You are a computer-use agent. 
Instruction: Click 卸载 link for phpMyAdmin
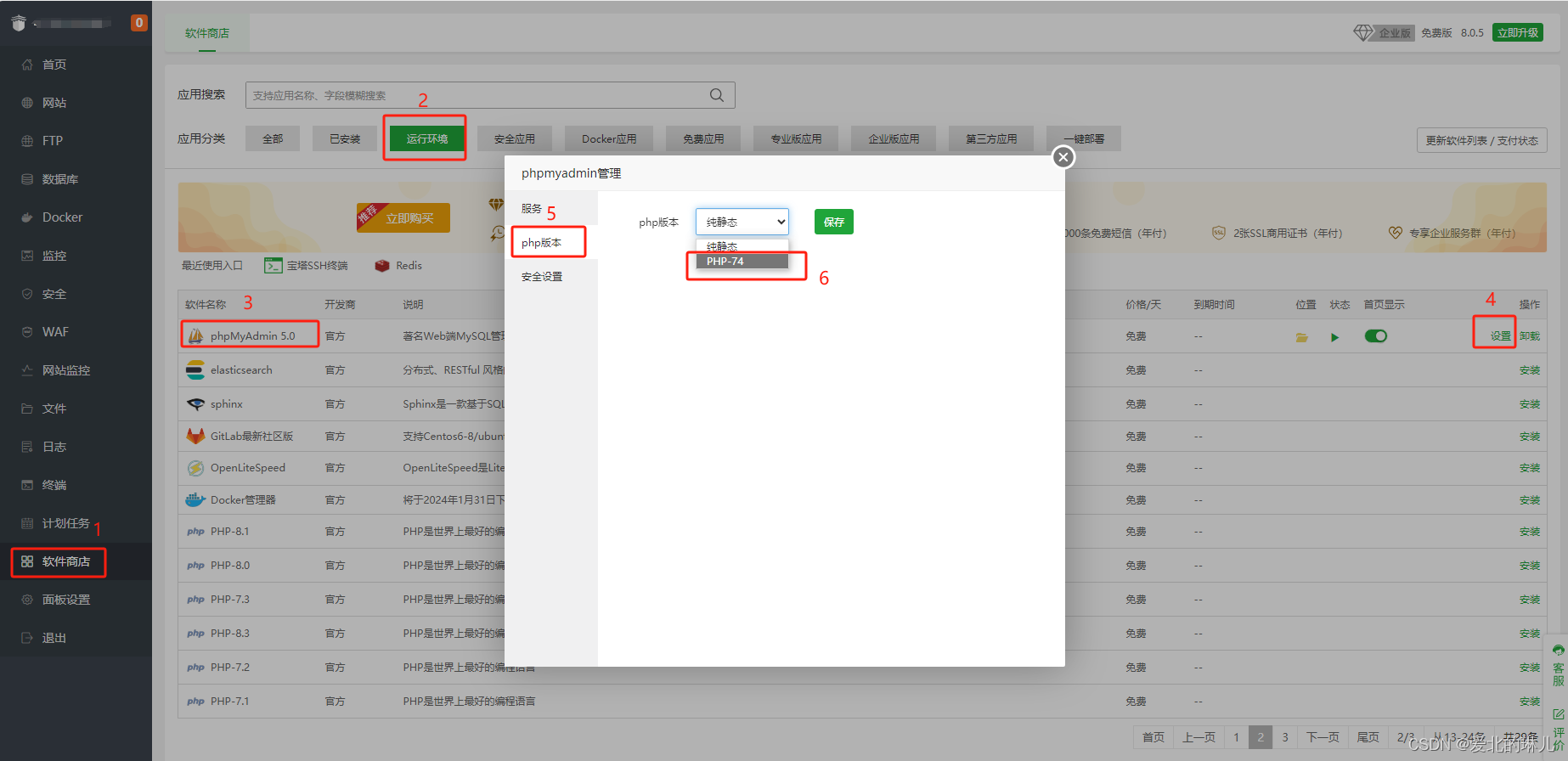click(x=1530, y=336)
